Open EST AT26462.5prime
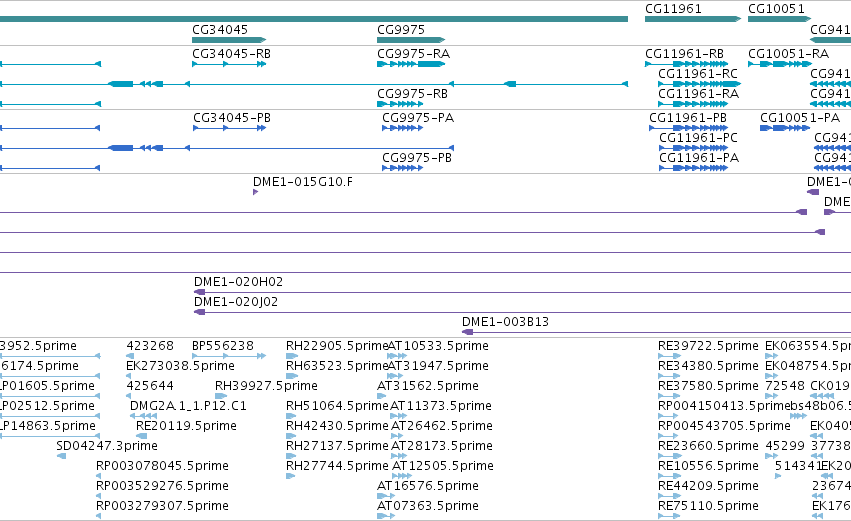Screen dimensions: 851x521 [442, 426]
